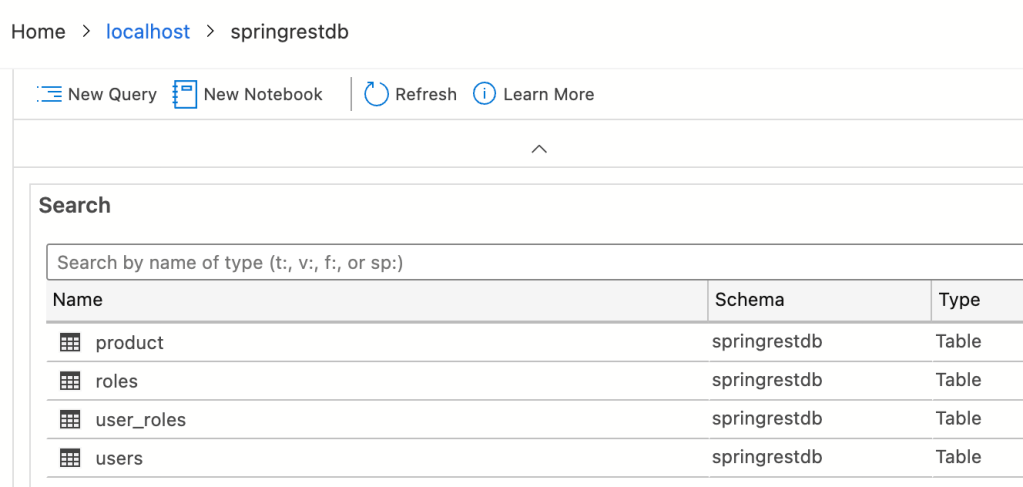Select the product table row name
1023x487 pixels.
pos(130,342)
